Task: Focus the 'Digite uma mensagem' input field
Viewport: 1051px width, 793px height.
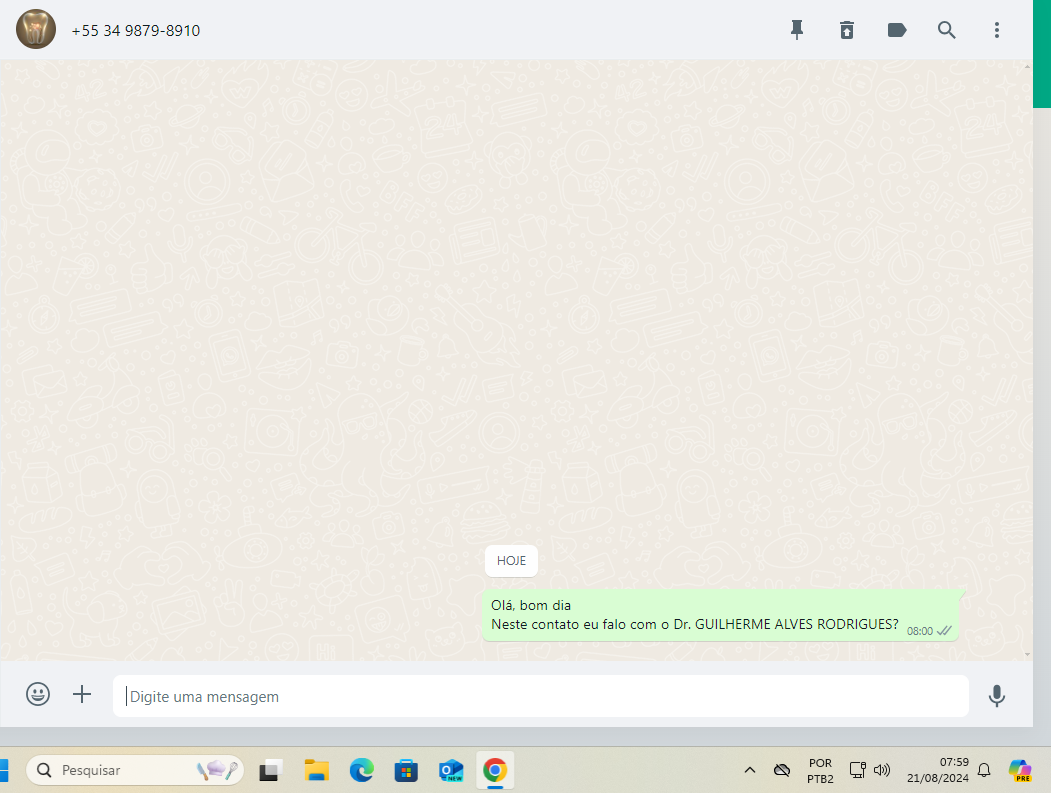Action: tap(540, 696)
